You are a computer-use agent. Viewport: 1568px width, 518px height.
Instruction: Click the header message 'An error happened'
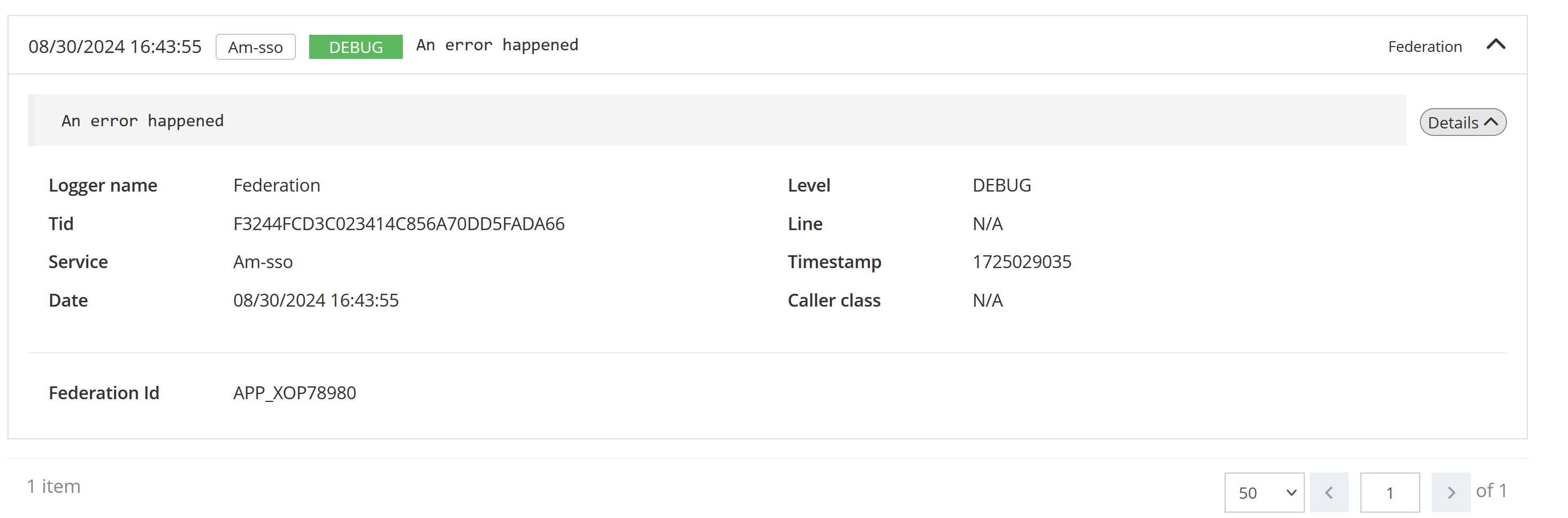point(496,45)
